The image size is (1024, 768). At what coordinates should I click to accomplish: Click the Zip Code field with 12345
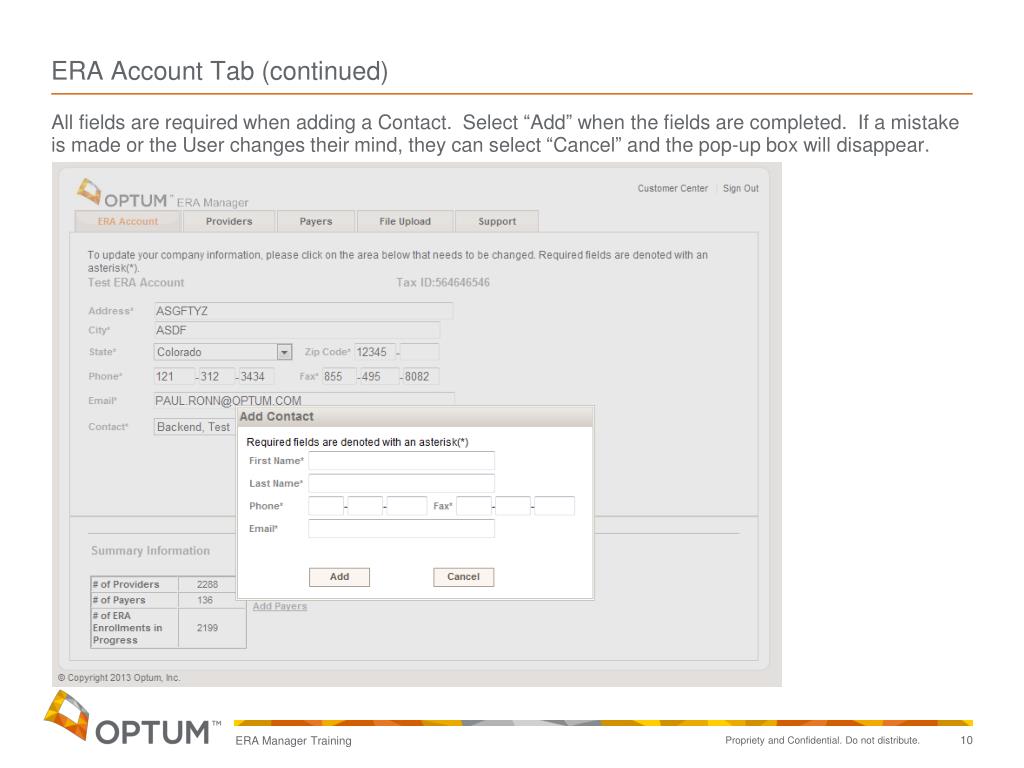click(x=374, y=352)
